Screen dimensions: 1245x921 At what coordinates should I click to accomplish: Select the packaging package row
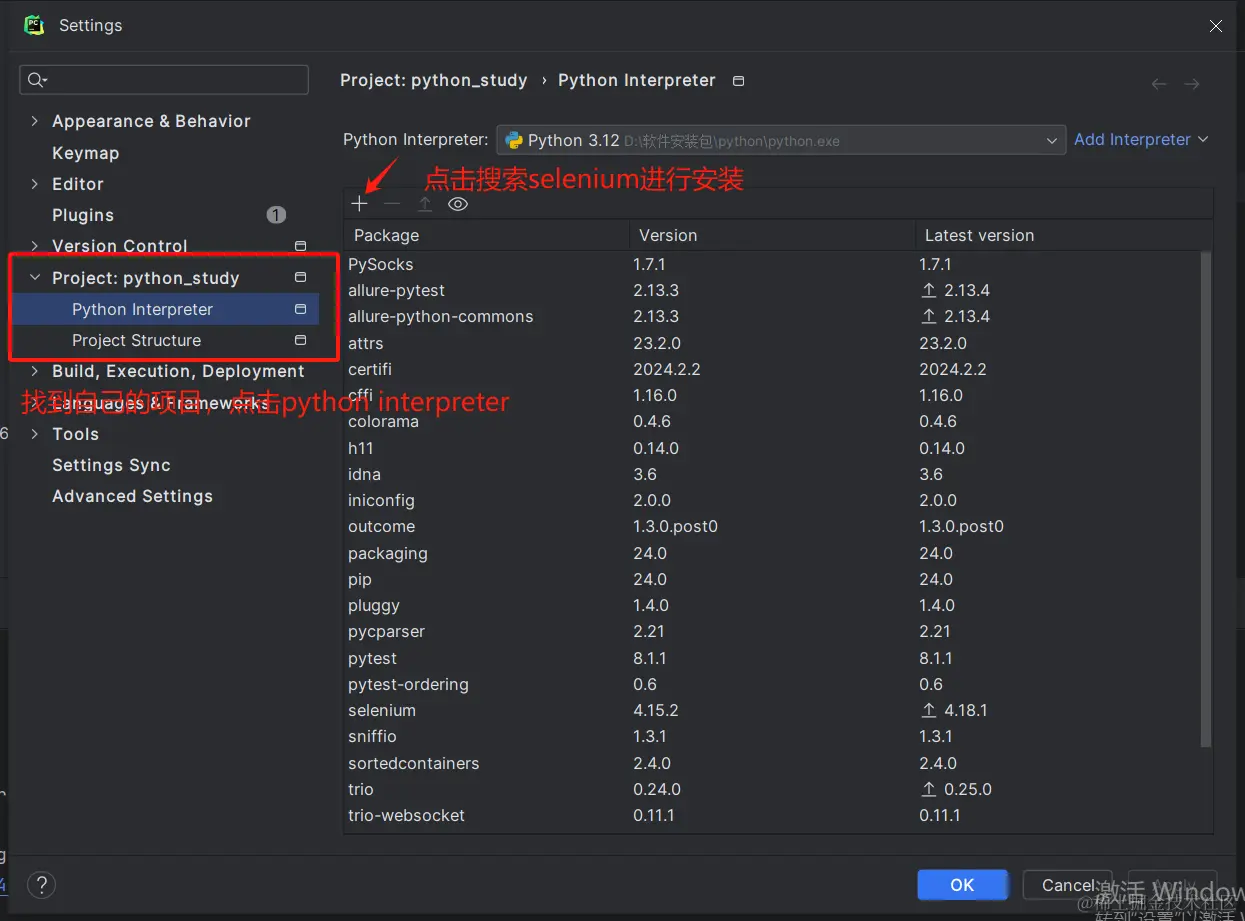tap(771, 553)
